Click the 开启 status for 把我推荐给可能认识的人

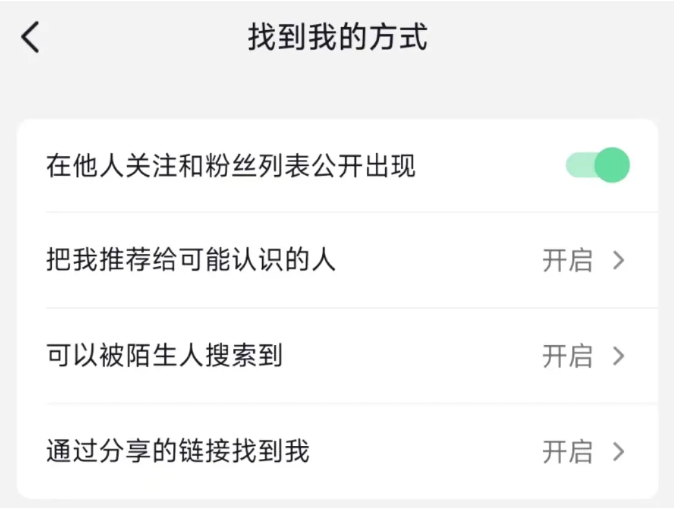[x=567, y=261]
